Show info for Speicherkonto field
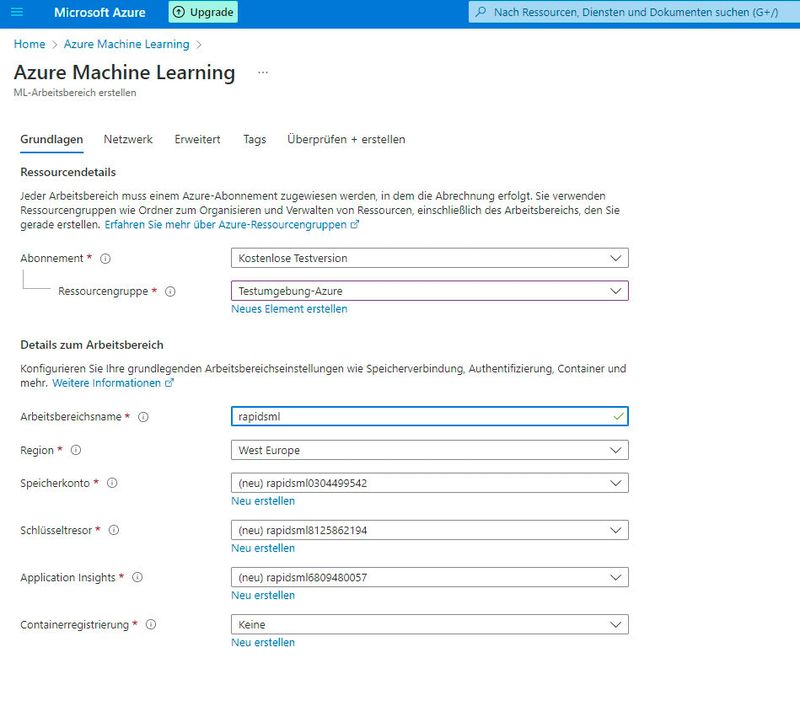Image resolution: width=800 pixels, height=722 pixels. pos(112,483)
